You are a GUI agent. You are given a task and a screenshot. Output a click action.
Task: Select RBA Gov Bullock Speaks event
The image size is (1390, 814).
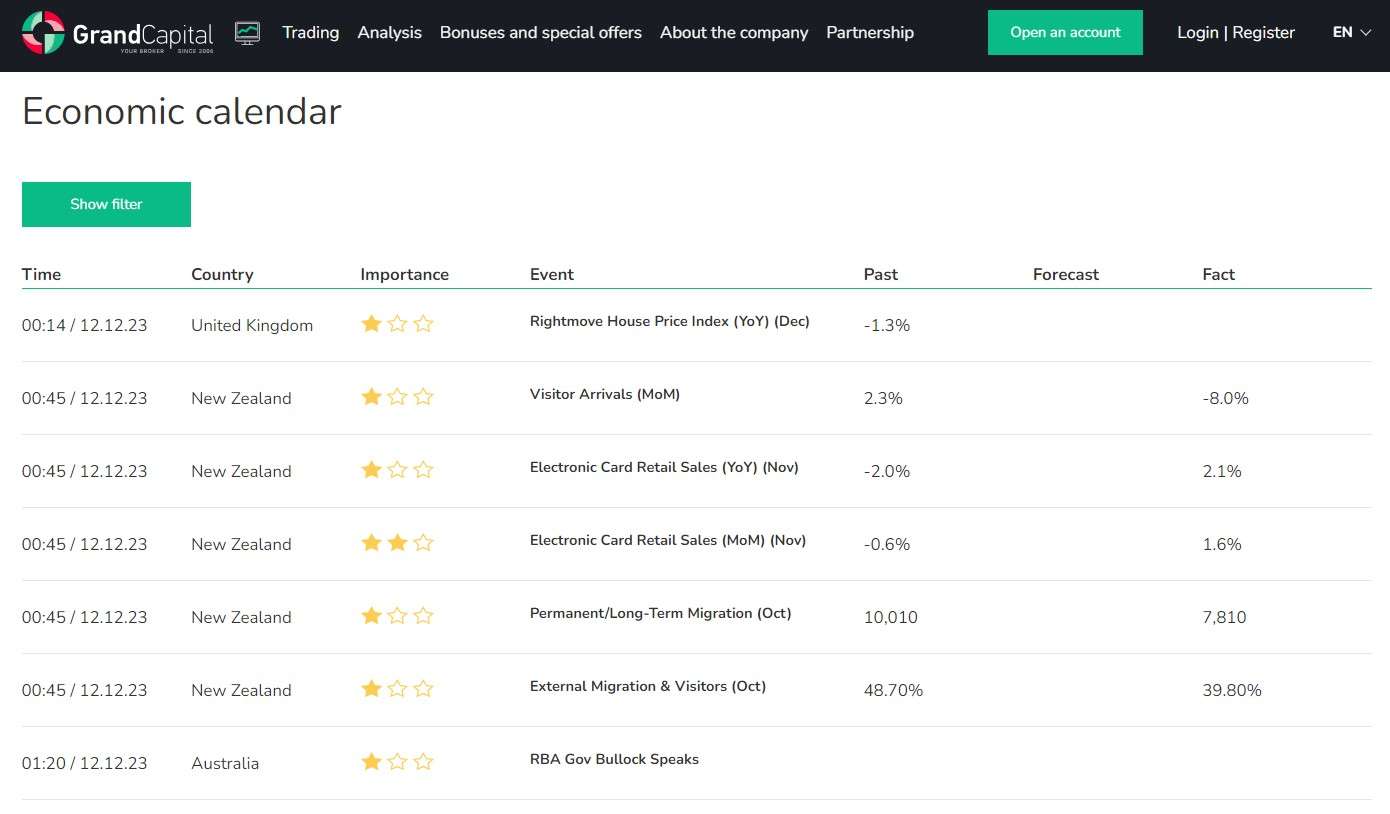pyautogui.click(x=614, y=760)
